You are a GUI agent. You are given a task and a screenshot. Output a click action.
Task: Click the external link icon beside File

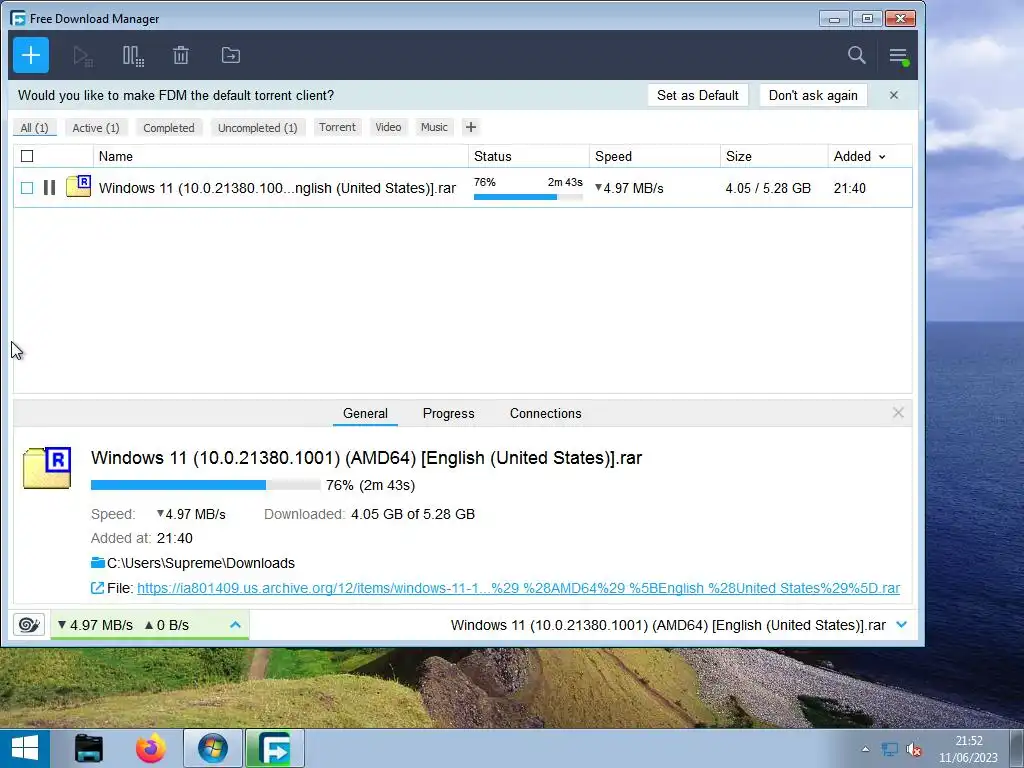pos(97,588)
